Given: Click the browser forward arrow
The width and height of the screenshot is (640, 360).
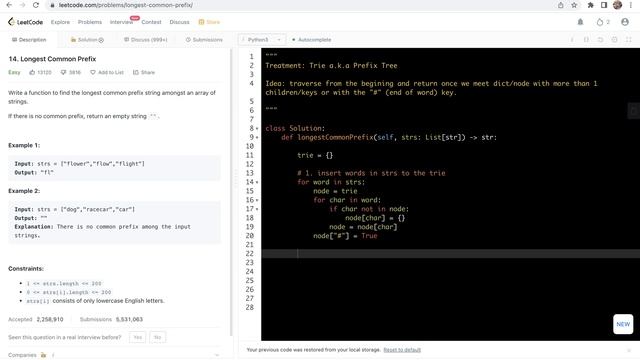Looking at the screenshot, I should point(22,5).
